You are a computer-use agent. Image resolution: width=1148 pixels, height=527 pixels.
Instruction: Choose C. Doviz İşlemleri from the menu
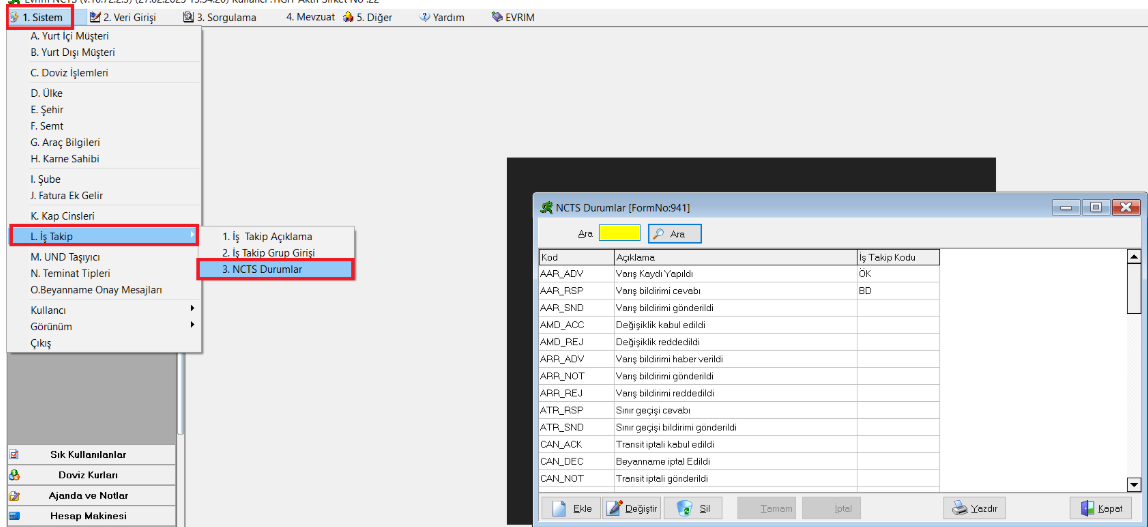(x=103, y=73)
